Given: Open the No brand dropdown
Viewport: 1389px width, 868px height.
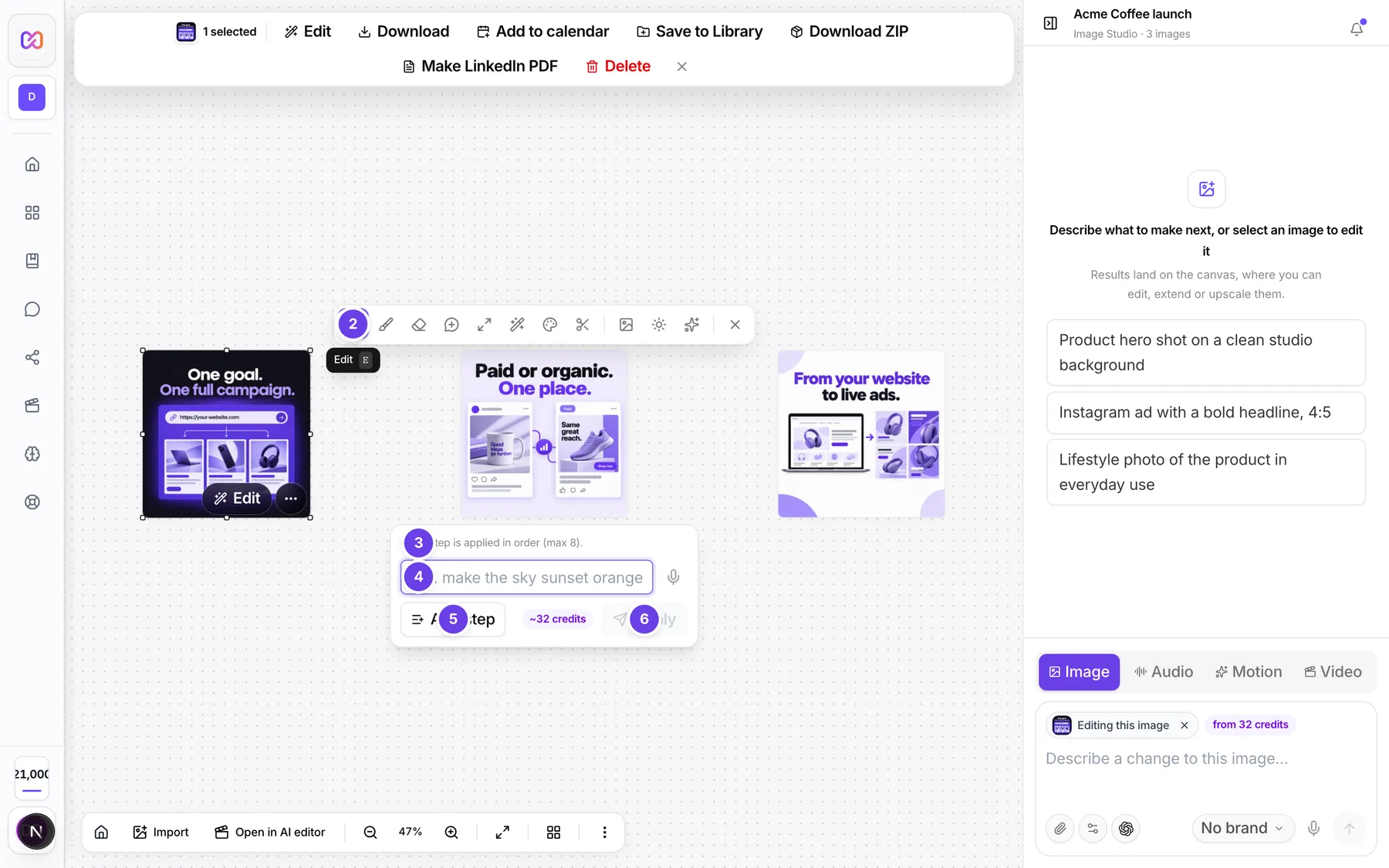Looking at the screenshot, I should [x=1243, y=829].
